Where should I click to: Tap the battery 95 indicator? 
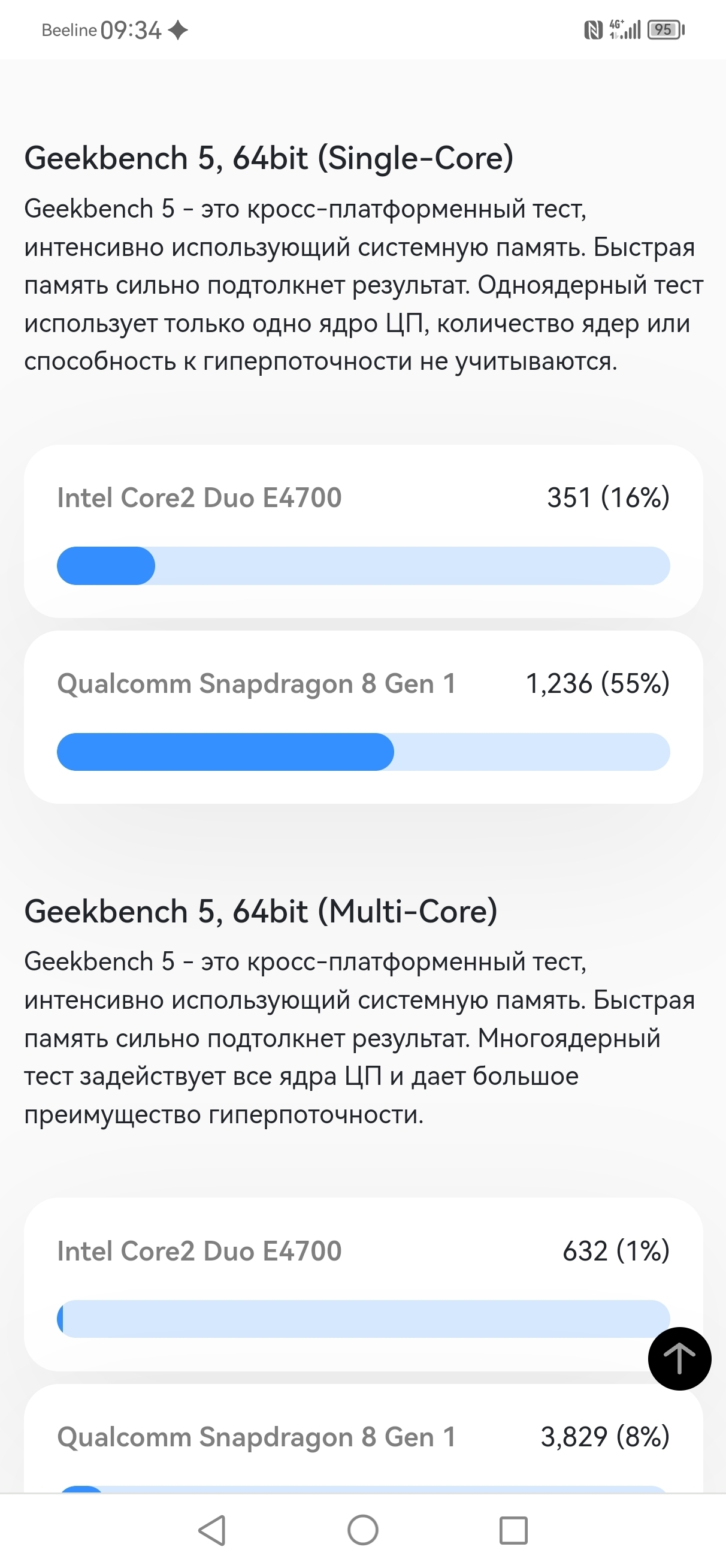(x=665, y=30)
